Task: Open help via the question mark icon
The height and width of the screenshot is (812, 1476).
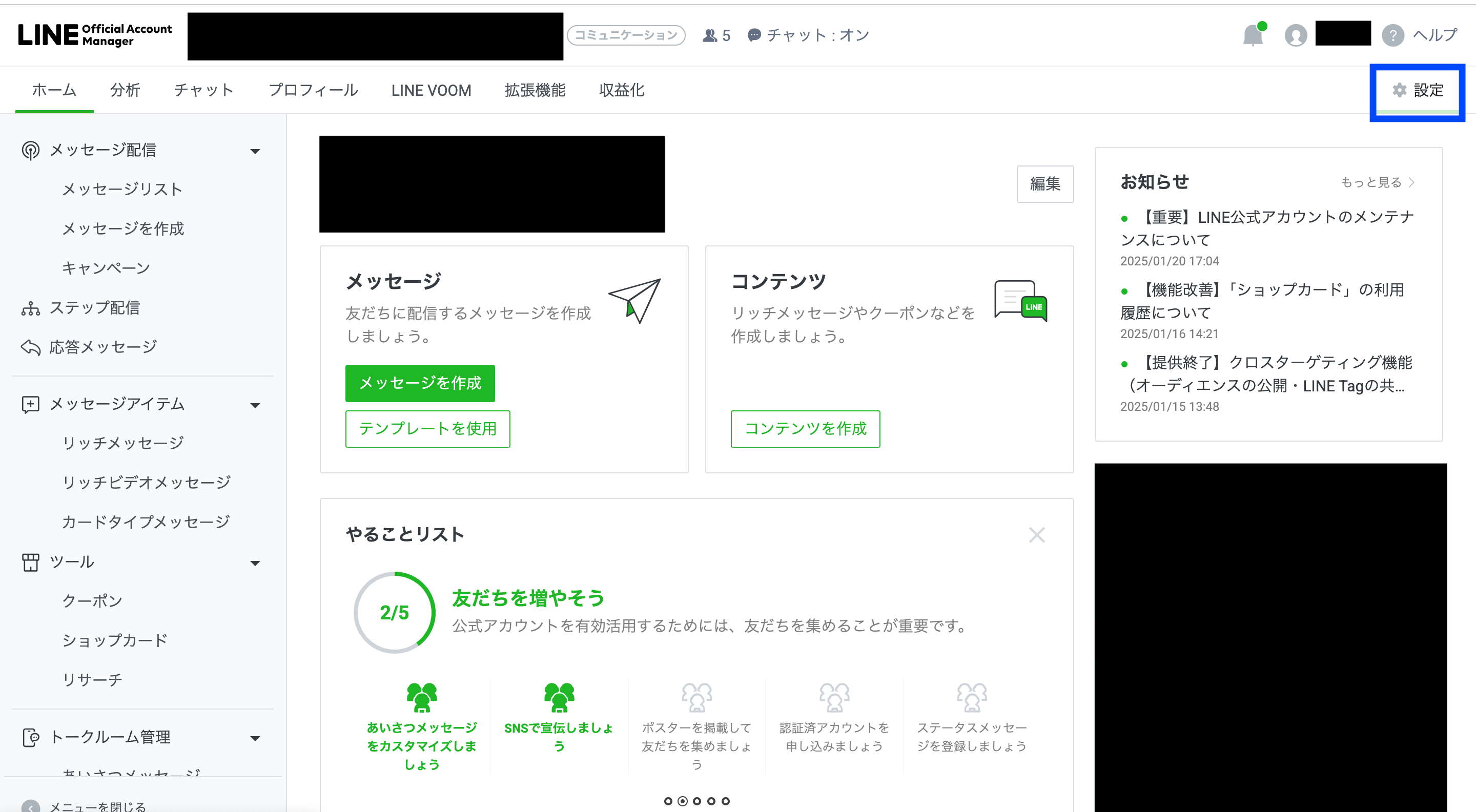Action: point(1392,35)
